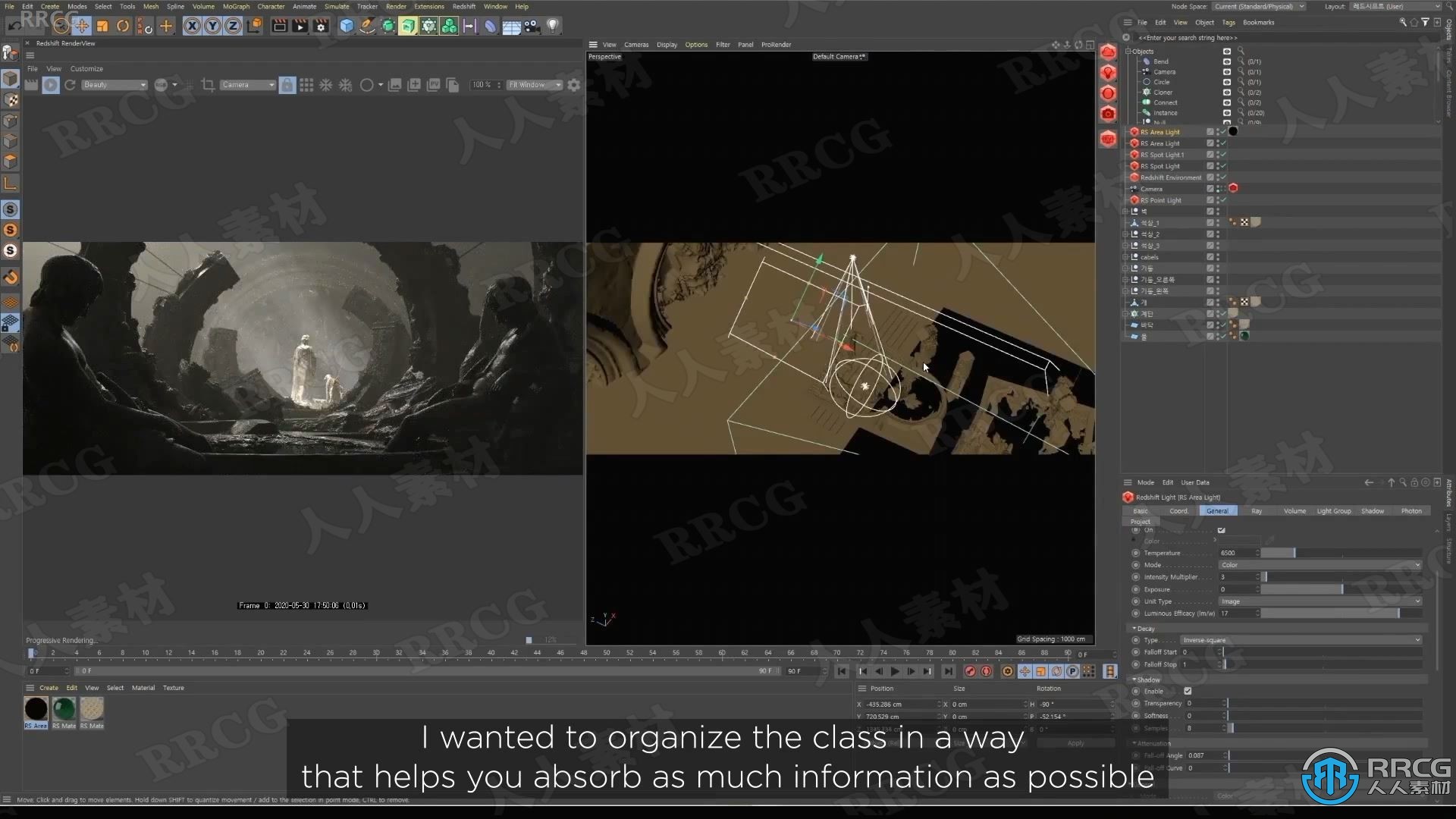The height and width of the screenshot is (819, 1456).
Task: Select RS Spot Light.1 in object list
Action: (x=1162, y=155)
